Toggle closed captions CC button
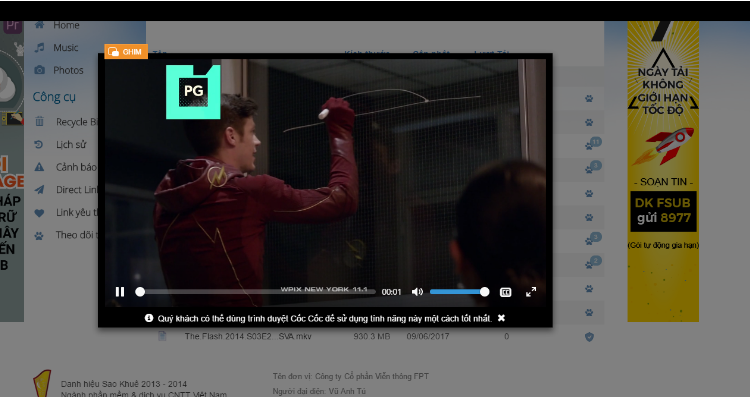This screenshot has height=398, width=750. click(506, 292)
